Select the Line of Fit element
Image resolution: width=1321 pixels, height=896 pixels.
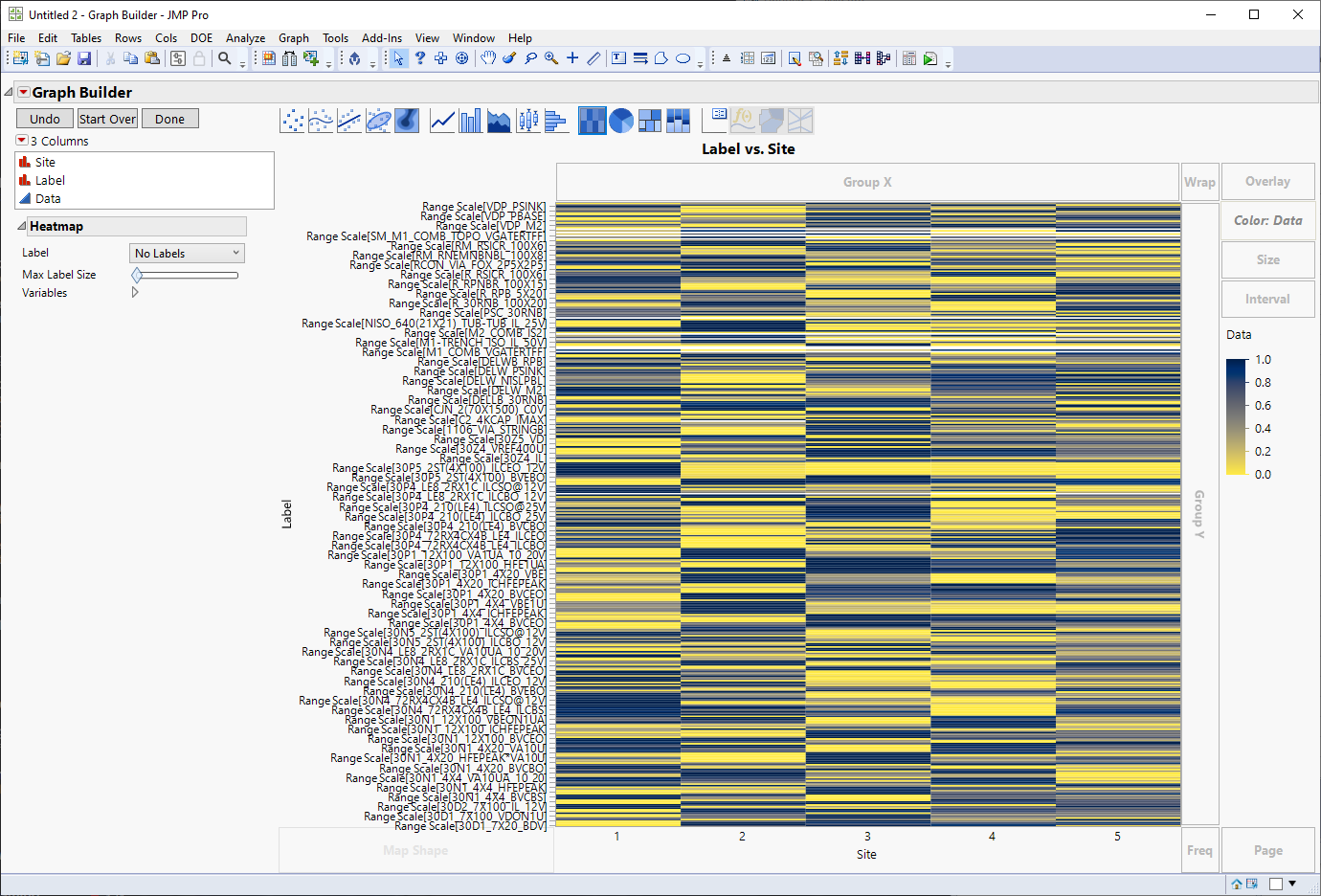tap(349, 120)
